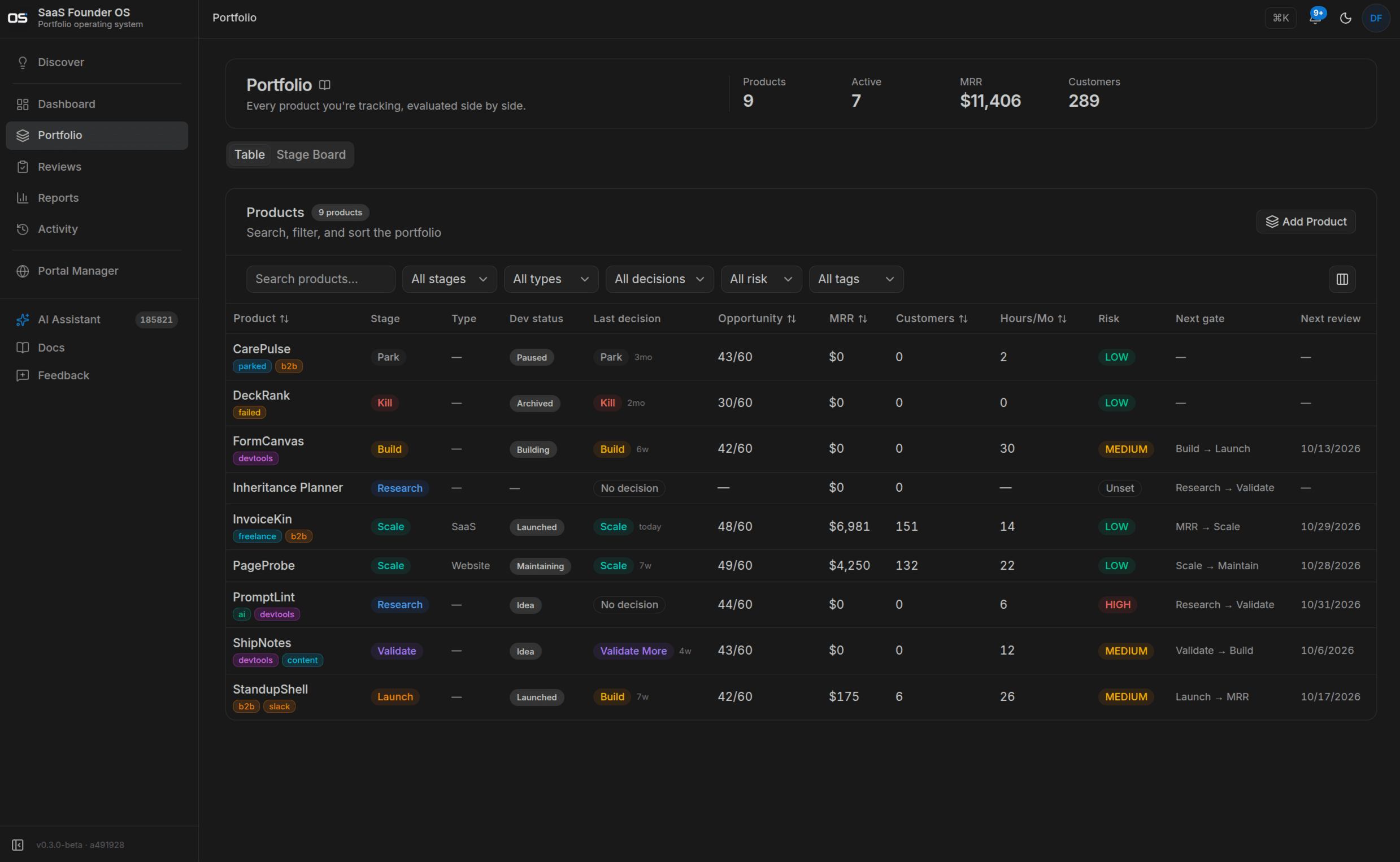Click the Reports bar chart icon
The height and width of the screenshot is (862, 1400).
pyautogui.click(x=23, y=198)
